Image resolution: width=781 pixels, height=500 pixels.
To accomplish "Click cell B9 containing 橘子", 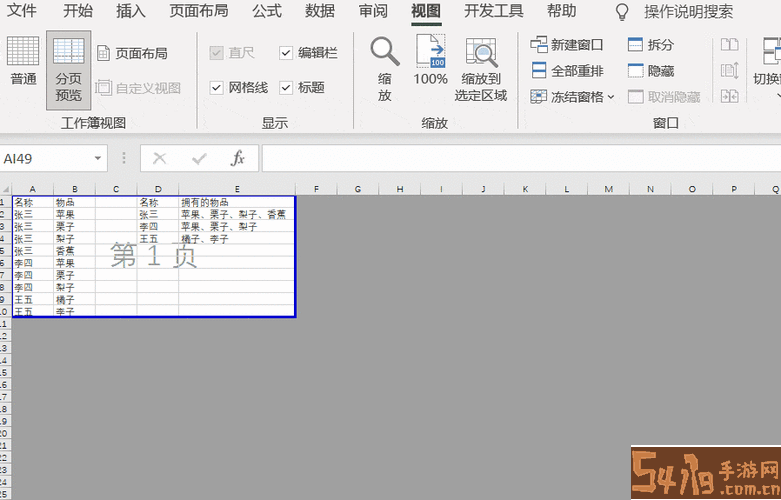I will pyautogui.click(x=74, y=300).
